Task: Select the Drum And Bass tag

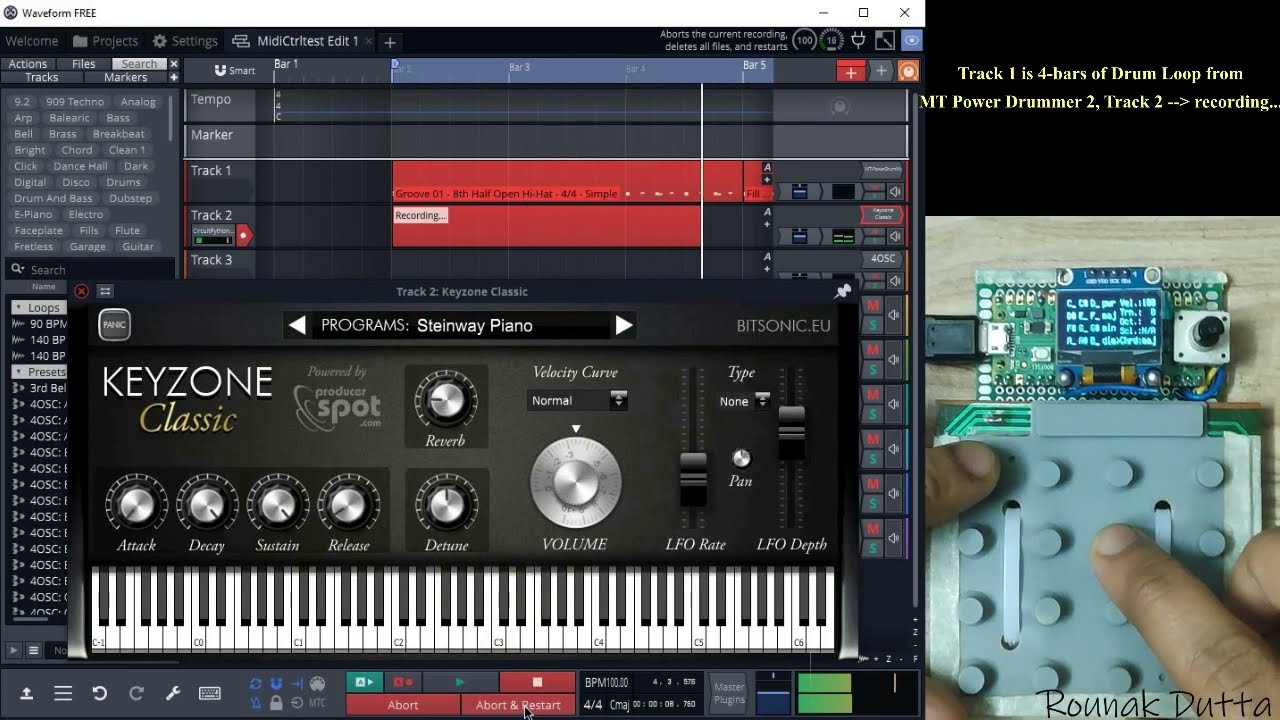Action: pos(53,198)
